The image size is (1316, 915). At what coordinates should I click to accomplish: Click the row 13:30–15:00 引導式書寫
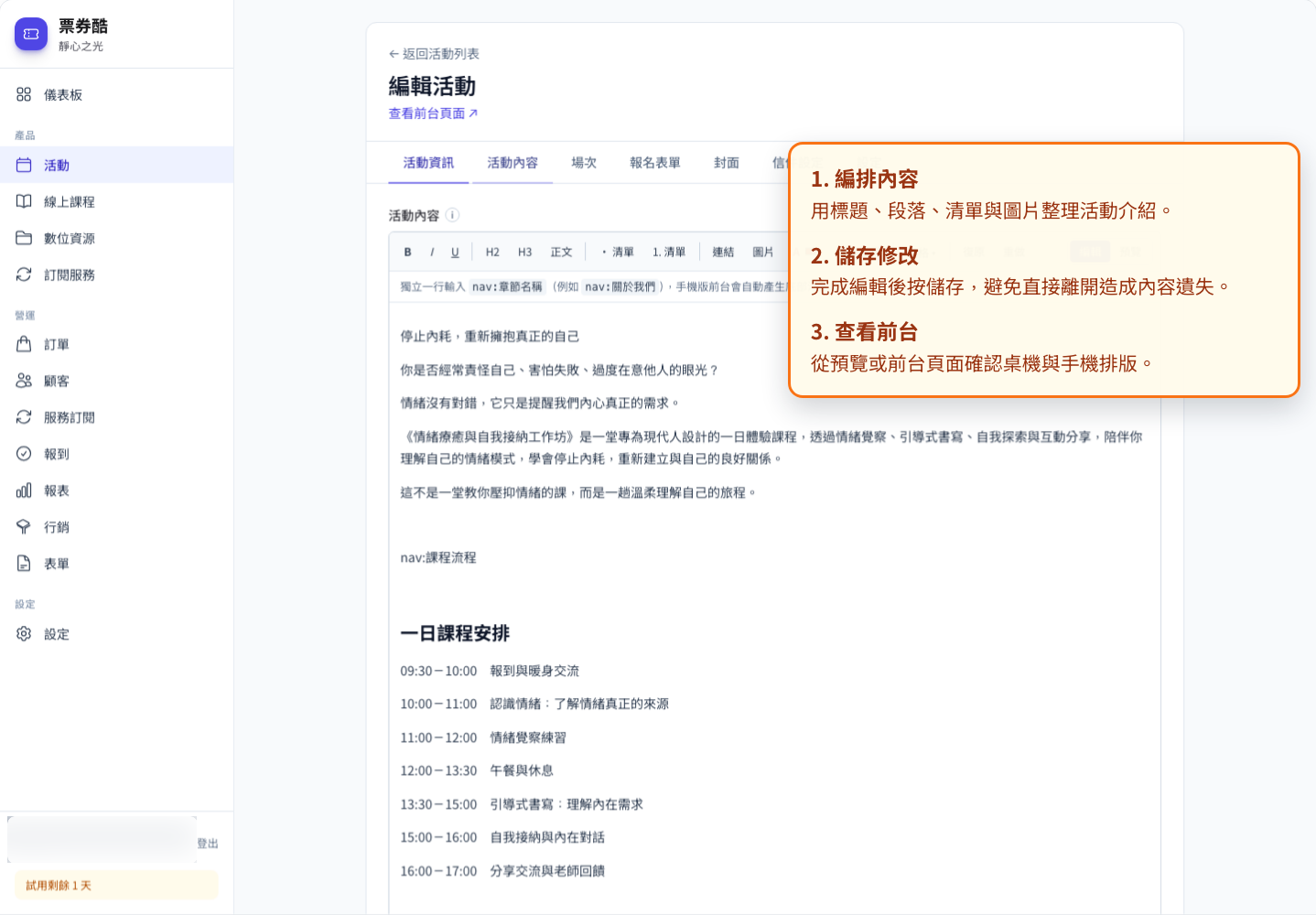522,804
